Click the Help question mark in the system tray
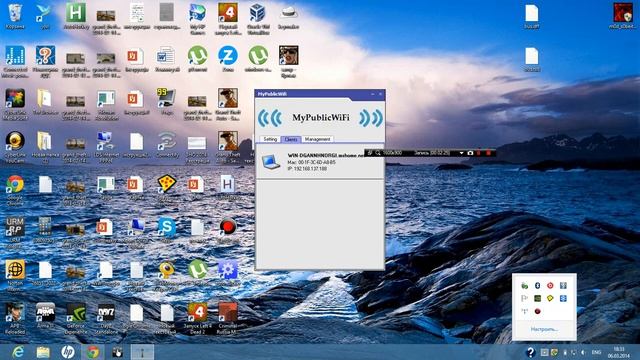 pyautogui.click(x=530, y=352)
